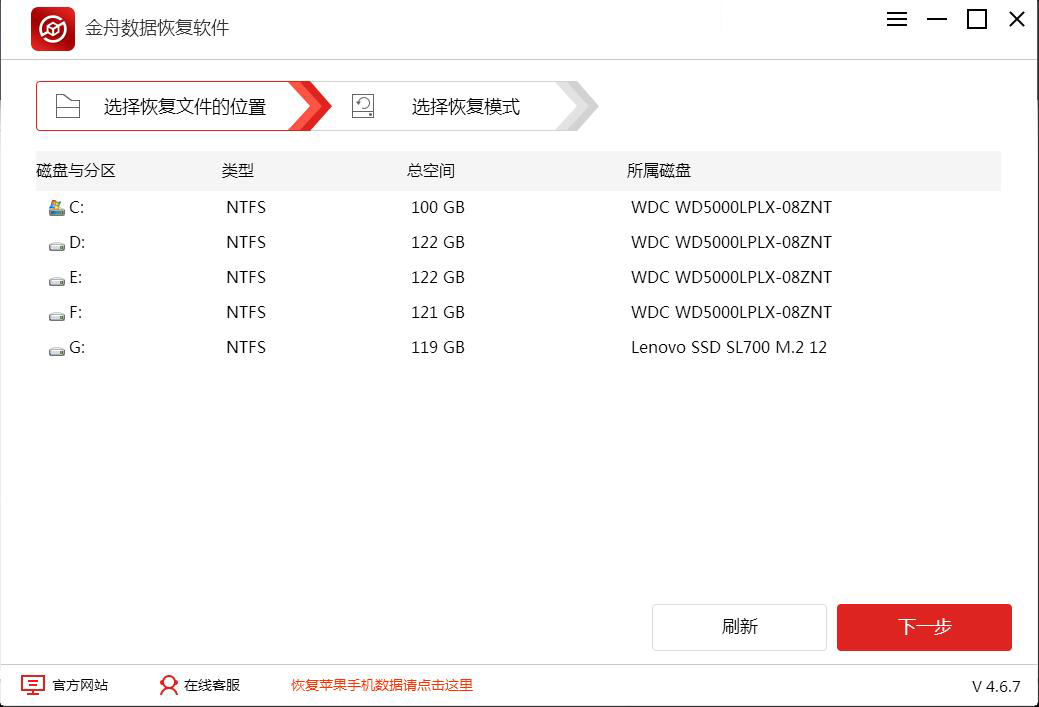This screenshot has height=707, width=1039.
Task: Click the monitor icon by 官方网站
Action: [33, 685]
